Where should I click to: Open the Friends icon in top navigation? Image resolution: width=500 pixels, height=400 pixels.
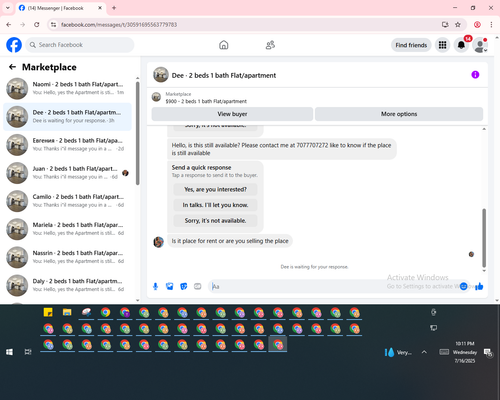coord(270,45)
